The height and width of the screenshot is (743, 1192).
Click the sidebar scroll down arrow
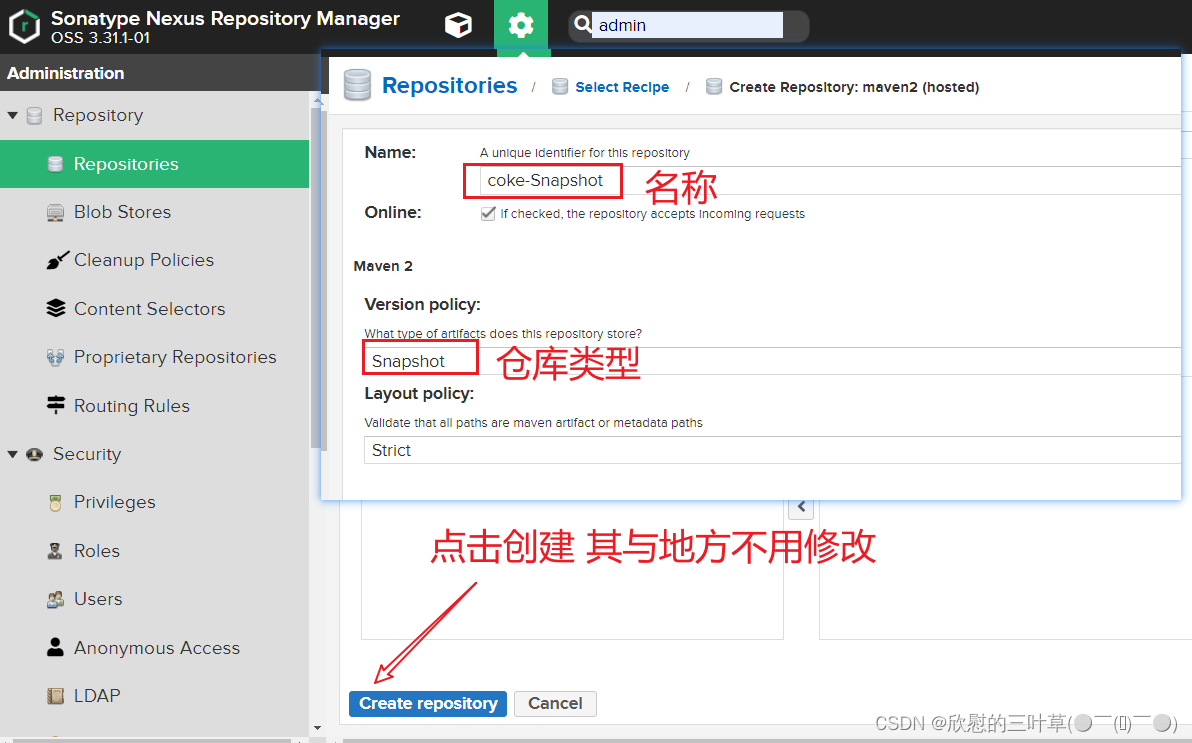[318, 729]
